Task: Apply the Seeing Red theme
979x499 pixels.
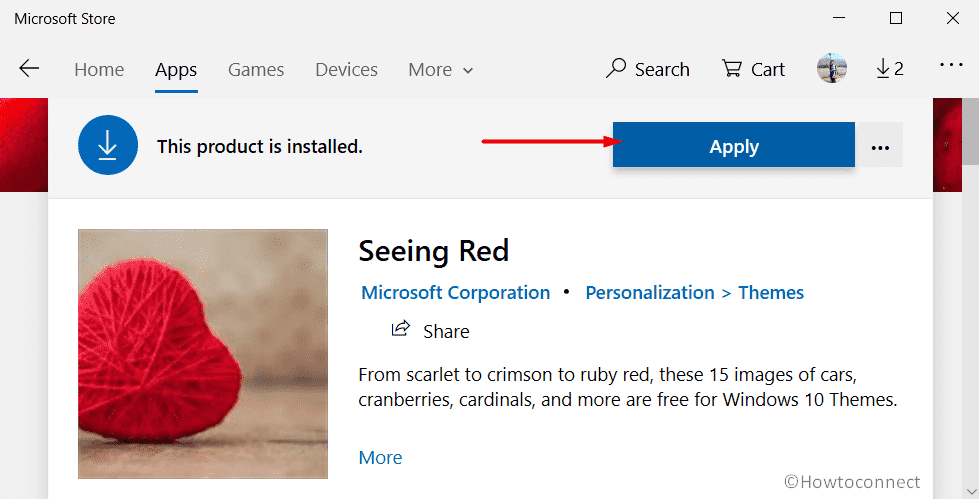Action: pyautogui.click(x=734, y=145)
